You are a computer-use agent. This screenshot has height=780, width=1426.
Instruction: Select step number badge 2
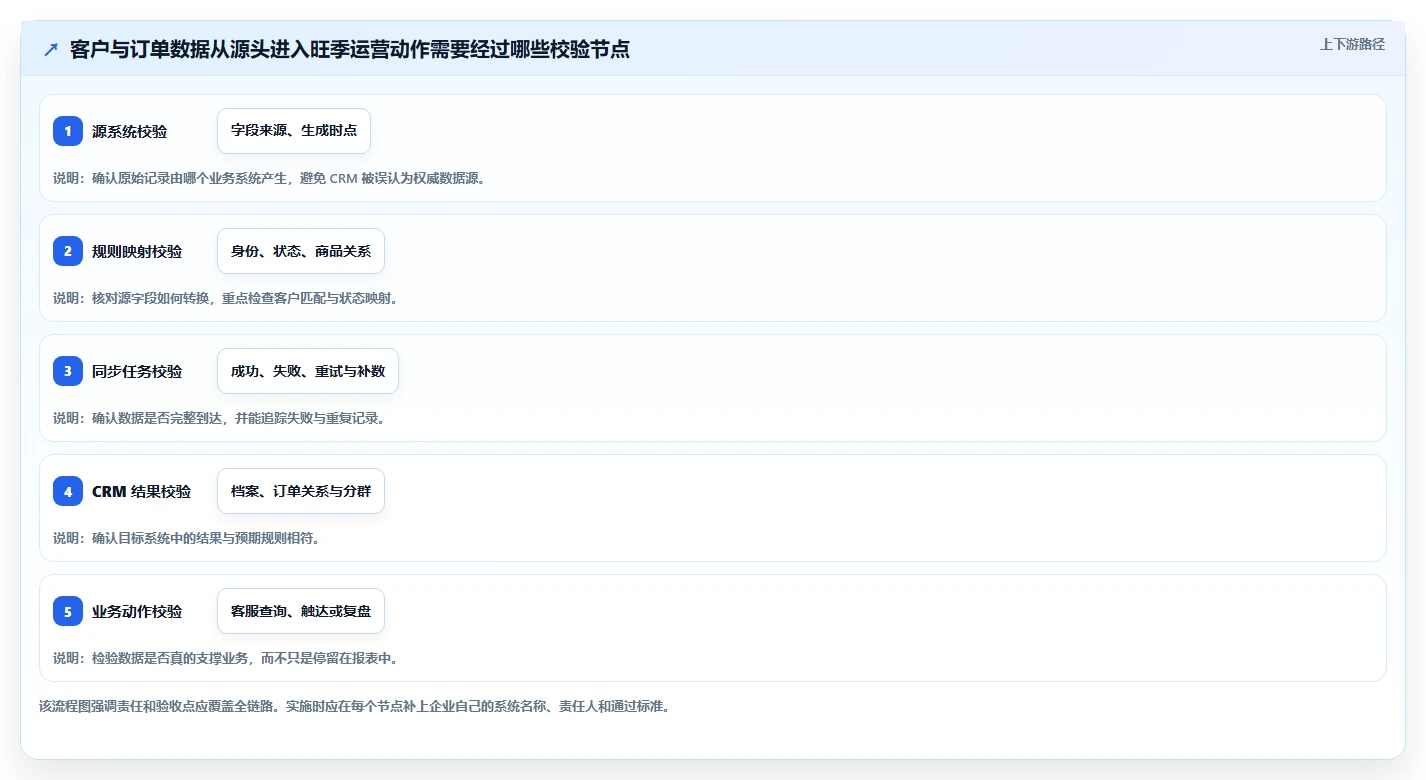pyautogui.click(x=68, y=251)
